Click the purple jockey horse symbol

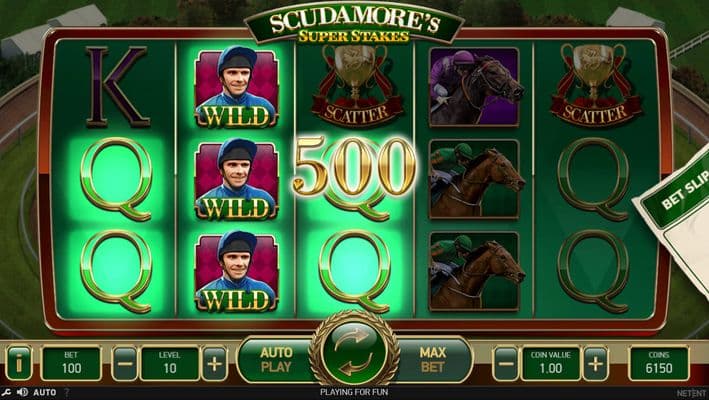(475, 86)
